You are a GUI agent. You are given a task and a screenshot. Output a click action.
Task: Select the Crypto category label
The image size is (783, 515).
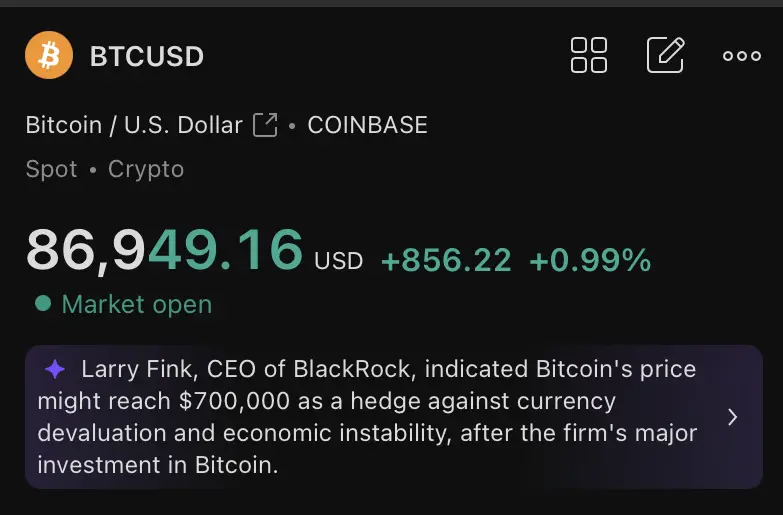[x=146, y=170]
